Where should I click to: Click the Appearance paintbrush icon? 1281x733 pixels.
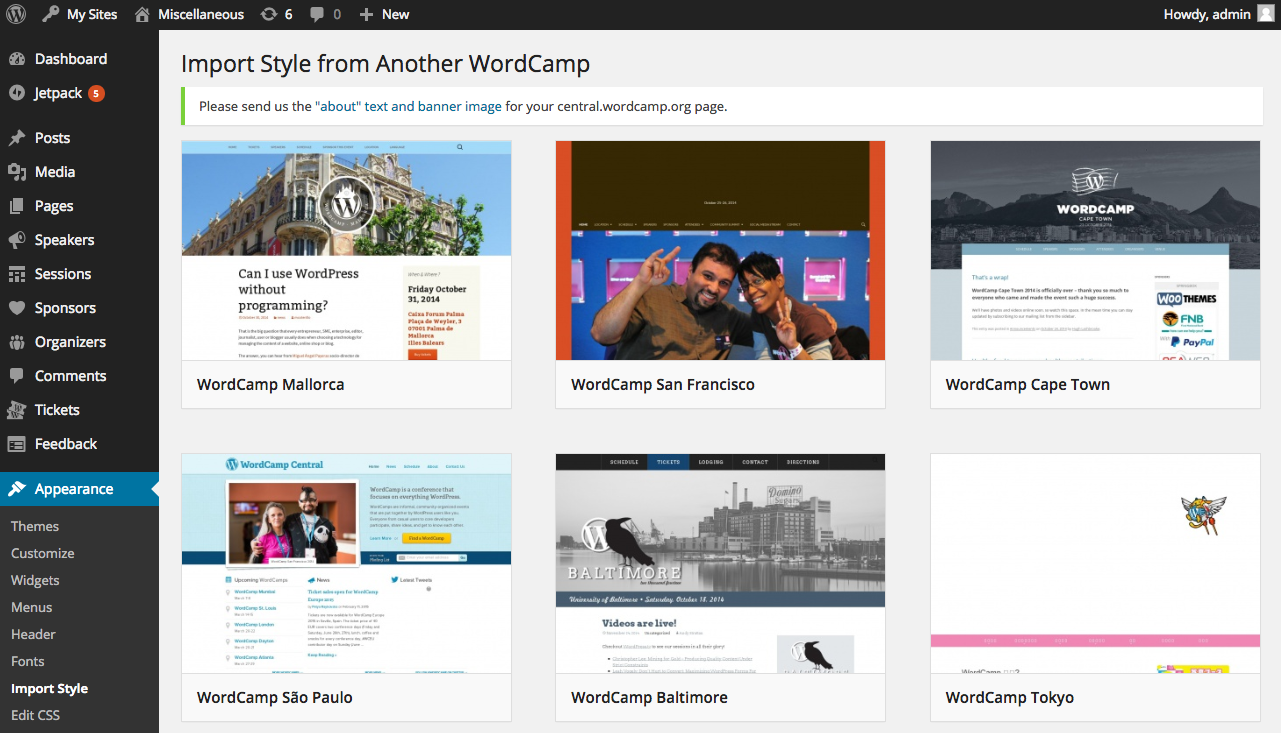[17, 489]
